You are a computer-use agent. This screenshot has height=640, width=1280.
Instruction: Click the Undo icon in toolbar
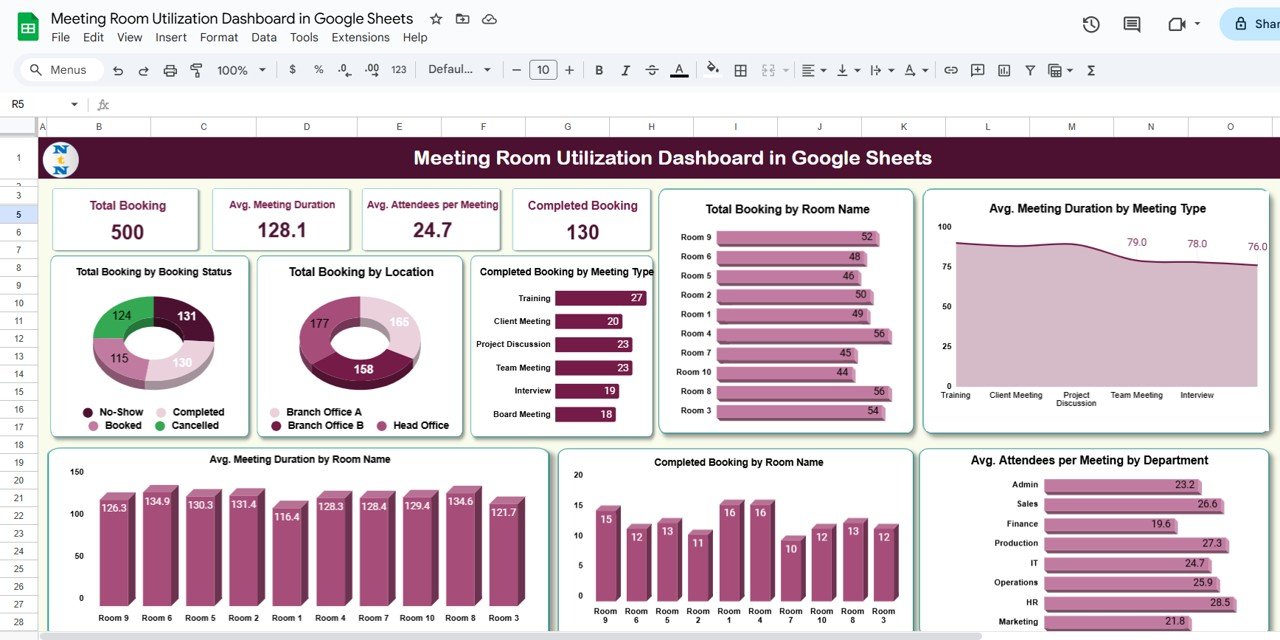pos(118,70)
